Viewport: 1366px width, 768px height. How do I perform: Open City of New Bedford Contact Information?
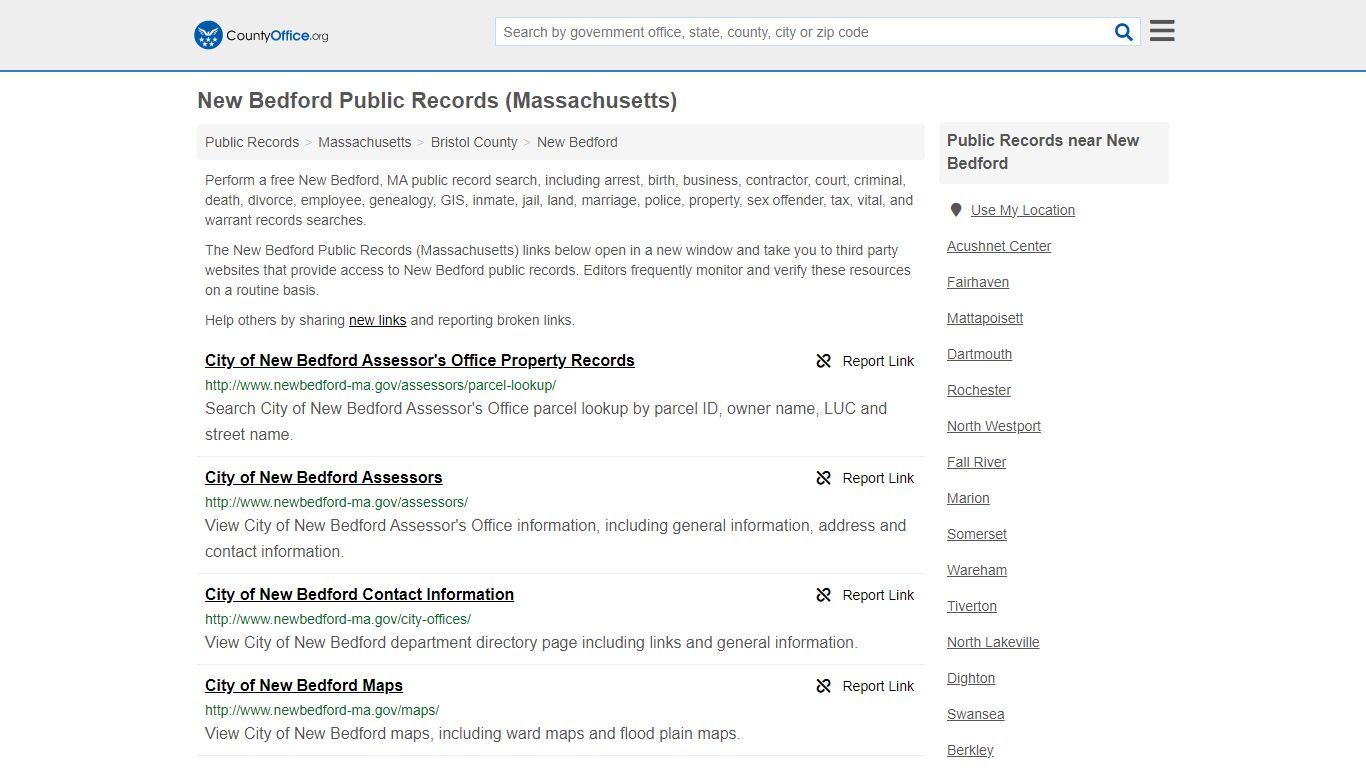(359, 594)
